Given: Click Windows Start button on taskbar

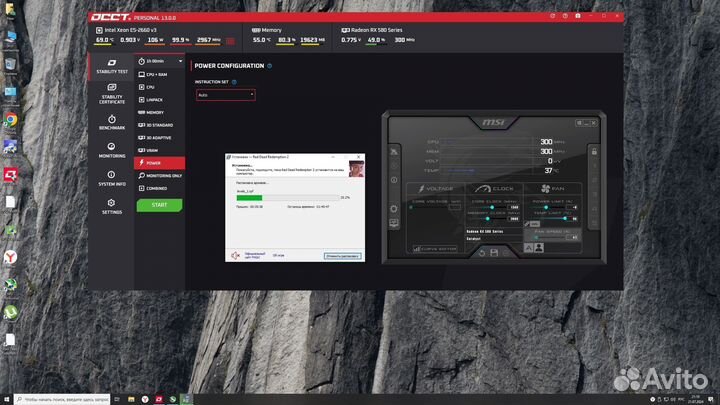Looking at the screenshot, I should pyautogui.click(x=6, y=399).
